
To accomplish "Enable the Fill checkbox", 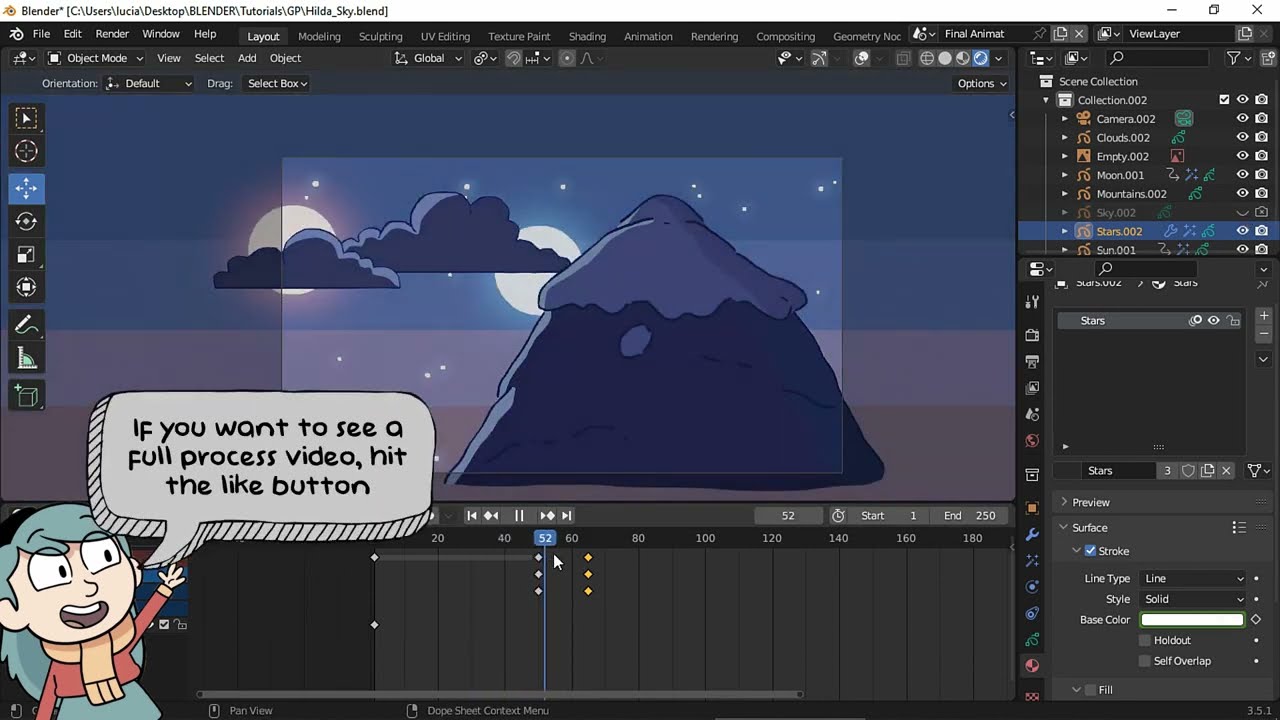I will [x=1090, y=690].
